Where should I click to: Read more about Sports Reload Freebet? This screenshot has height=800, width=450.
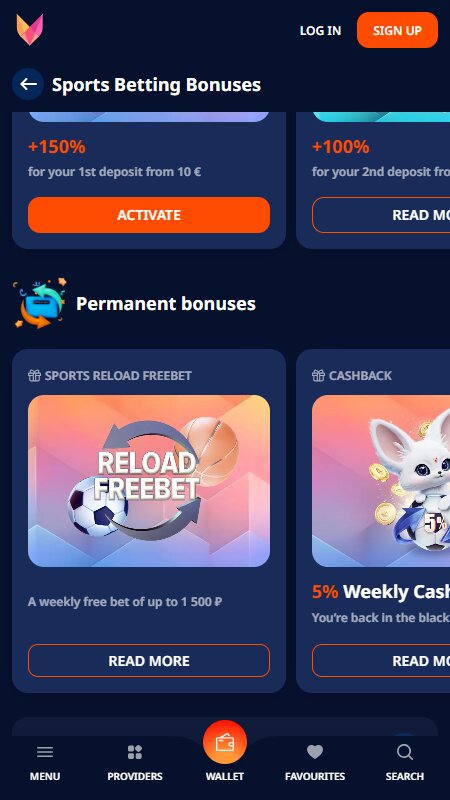(149, 661)
